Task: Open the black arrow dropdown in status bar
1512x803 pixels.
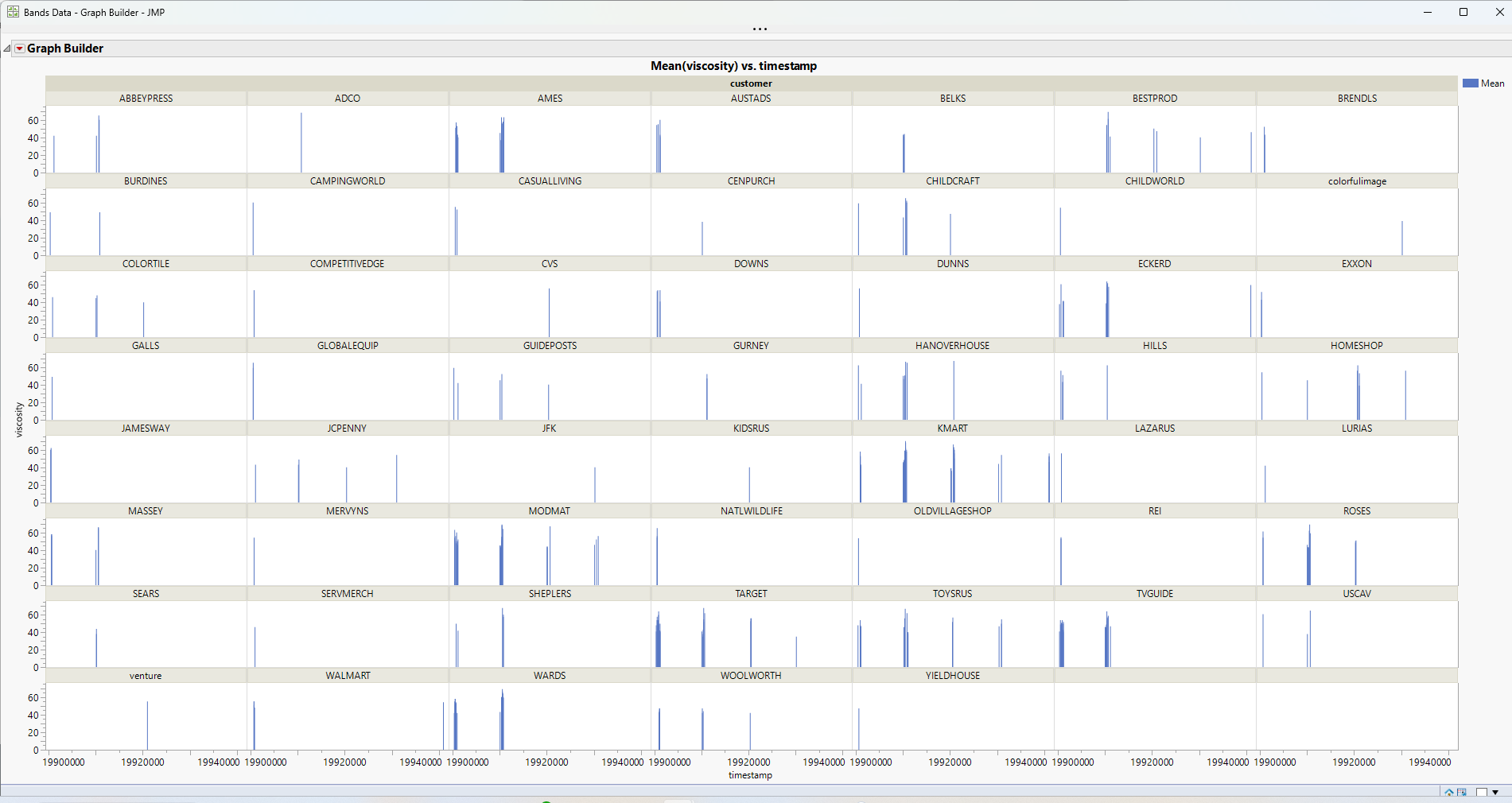Action: [1495, 793]
